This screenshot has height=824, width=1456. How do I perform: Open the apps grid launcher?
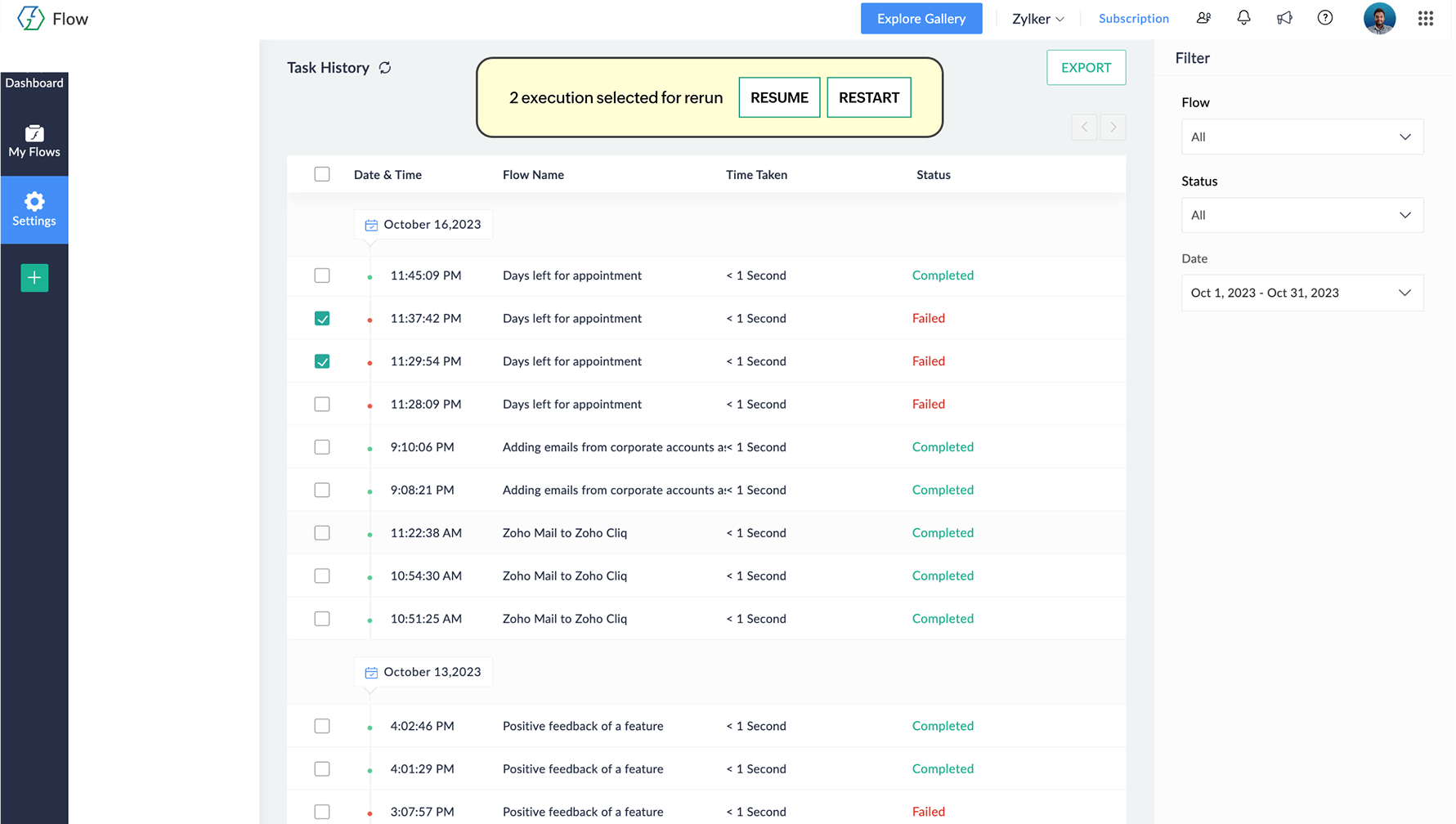tap(1426, 18)
